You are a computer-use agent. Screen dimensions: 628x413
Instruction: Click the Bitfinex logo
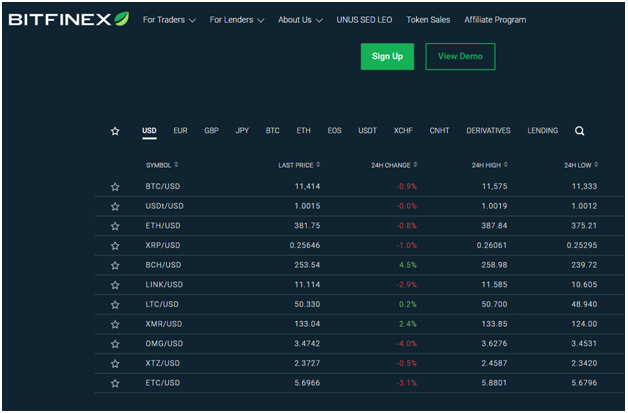pos(68,19)
